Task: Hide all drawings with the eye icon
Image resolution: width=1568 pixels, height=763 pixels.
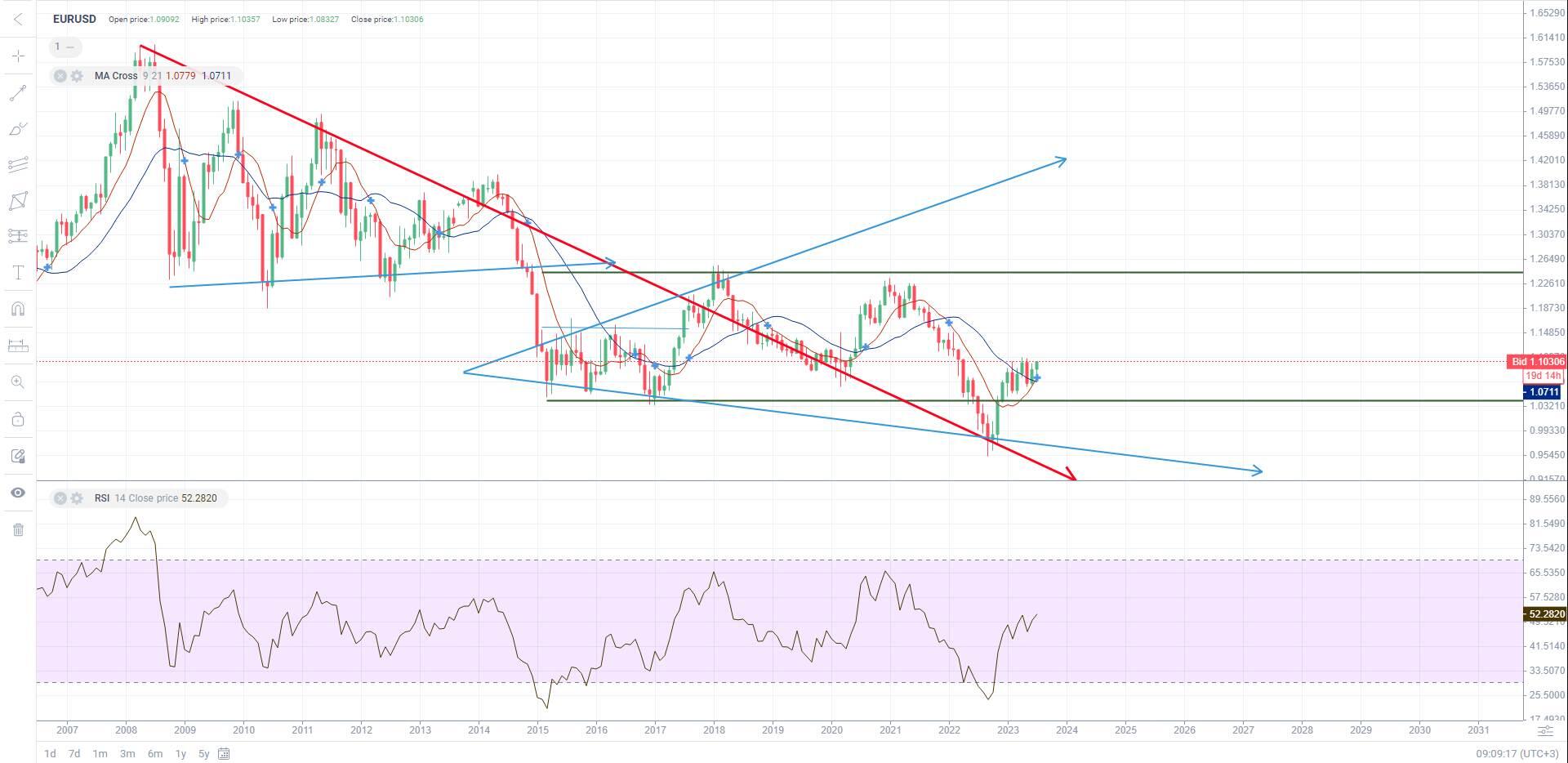Action: [18, 493]
